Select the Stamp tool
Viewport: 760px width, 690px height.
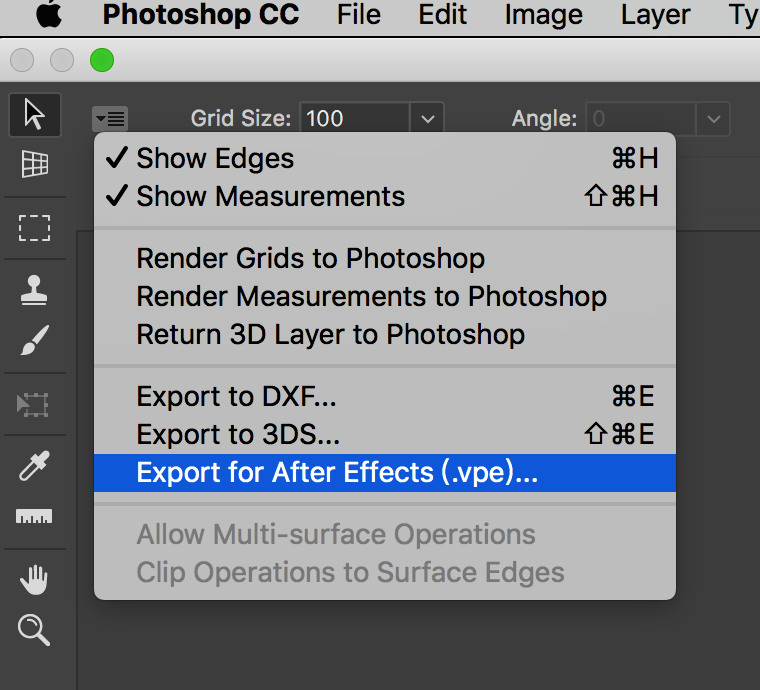pyautogui.click(x=35, y=290)
